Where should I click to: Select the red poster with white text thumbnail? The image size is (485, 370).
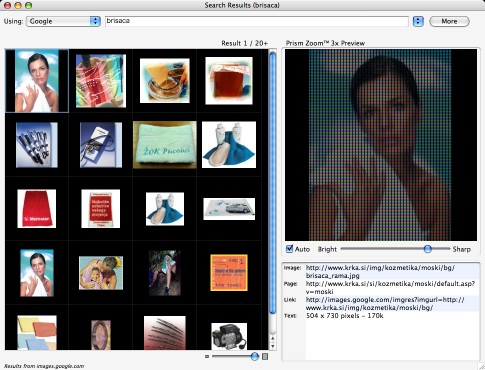[x=101, y=209]
